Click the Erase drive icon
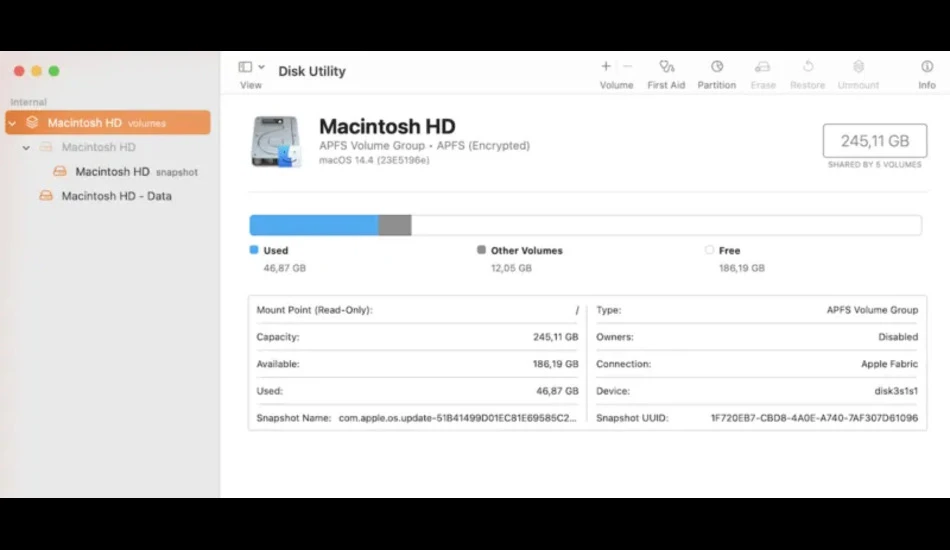 click(762, 67)
